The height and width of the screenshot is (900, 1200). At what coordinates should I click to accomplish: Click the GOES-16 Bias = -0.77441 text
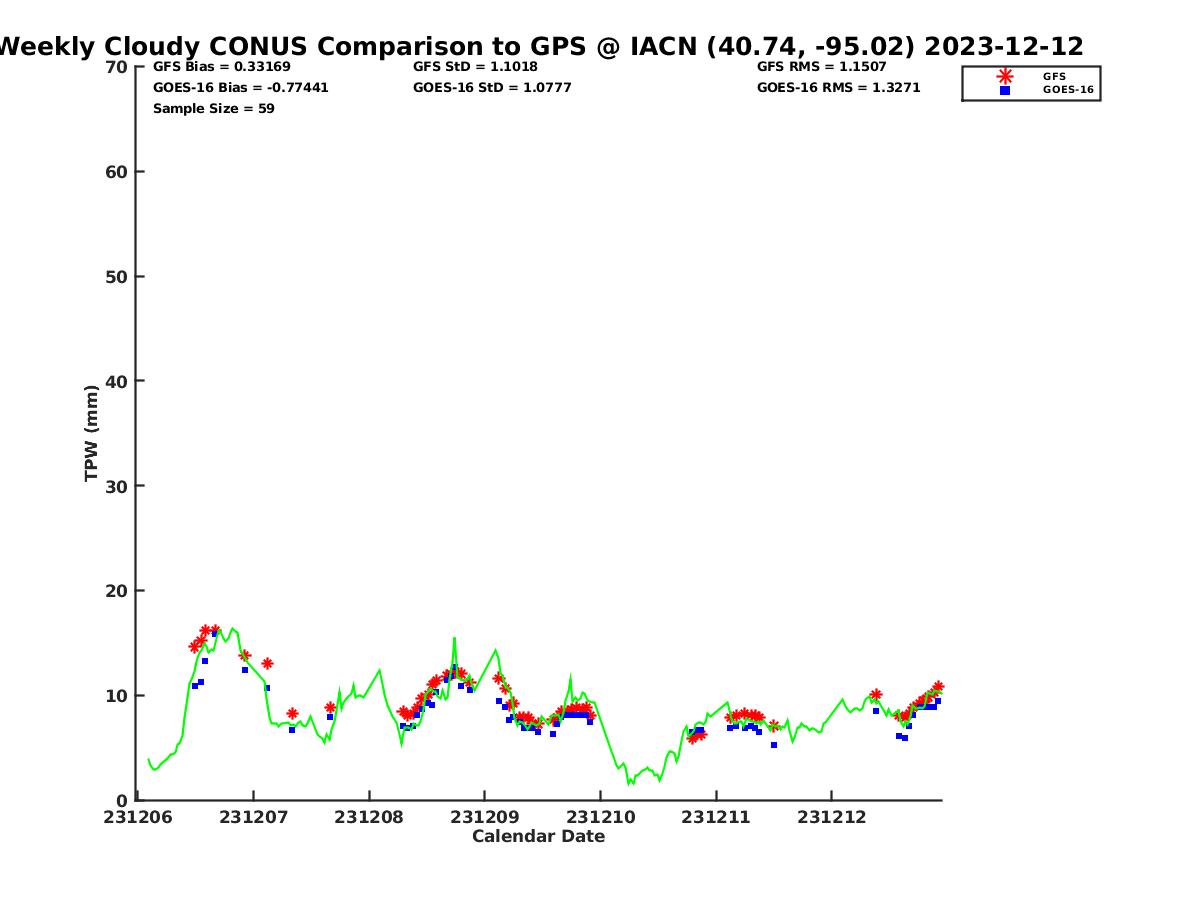240,88
